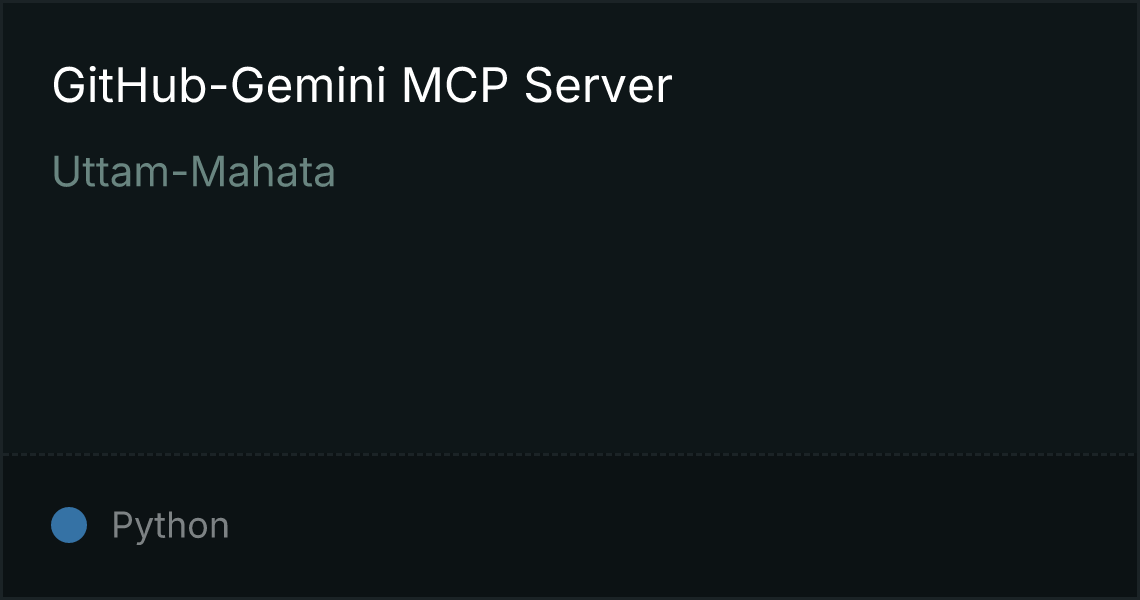Click Uttam in the author name

pyautogui.click(x=111, y=172)
